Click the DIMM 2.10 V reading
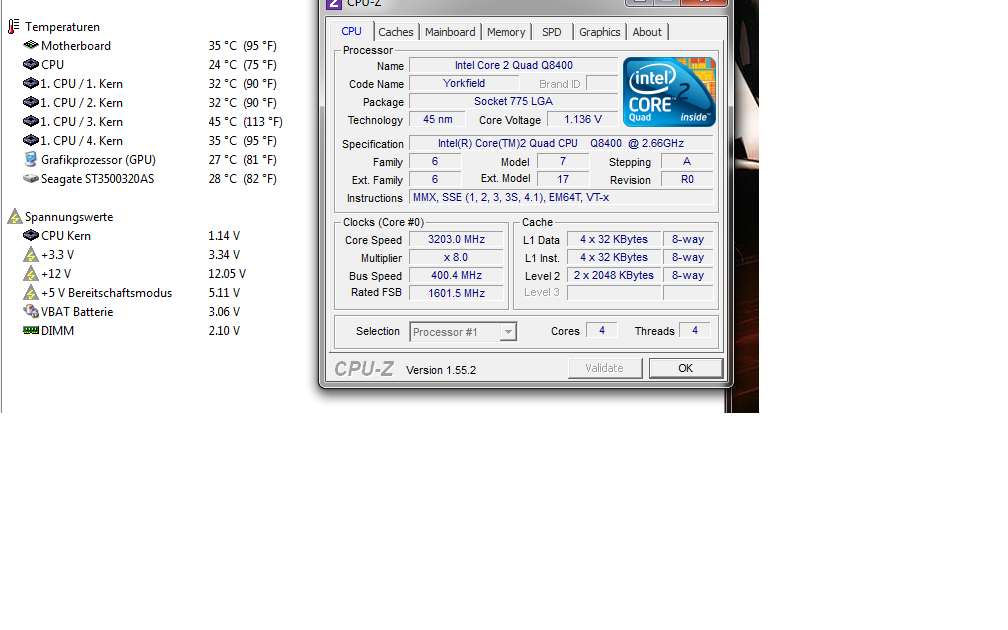 (224, 330)
